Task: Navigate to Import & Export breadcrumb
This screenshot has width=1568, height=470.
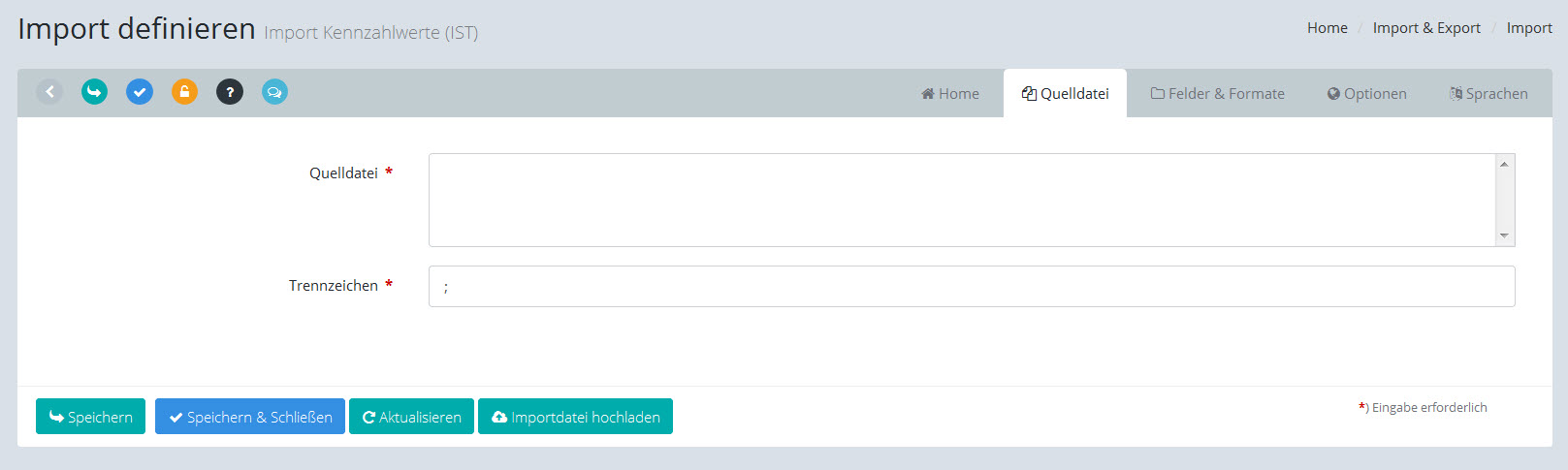Action: [1426, 28]
